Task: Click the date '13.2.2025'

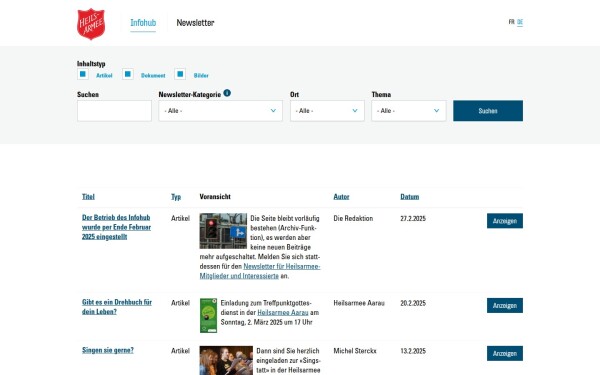Action: pos(413,351)
